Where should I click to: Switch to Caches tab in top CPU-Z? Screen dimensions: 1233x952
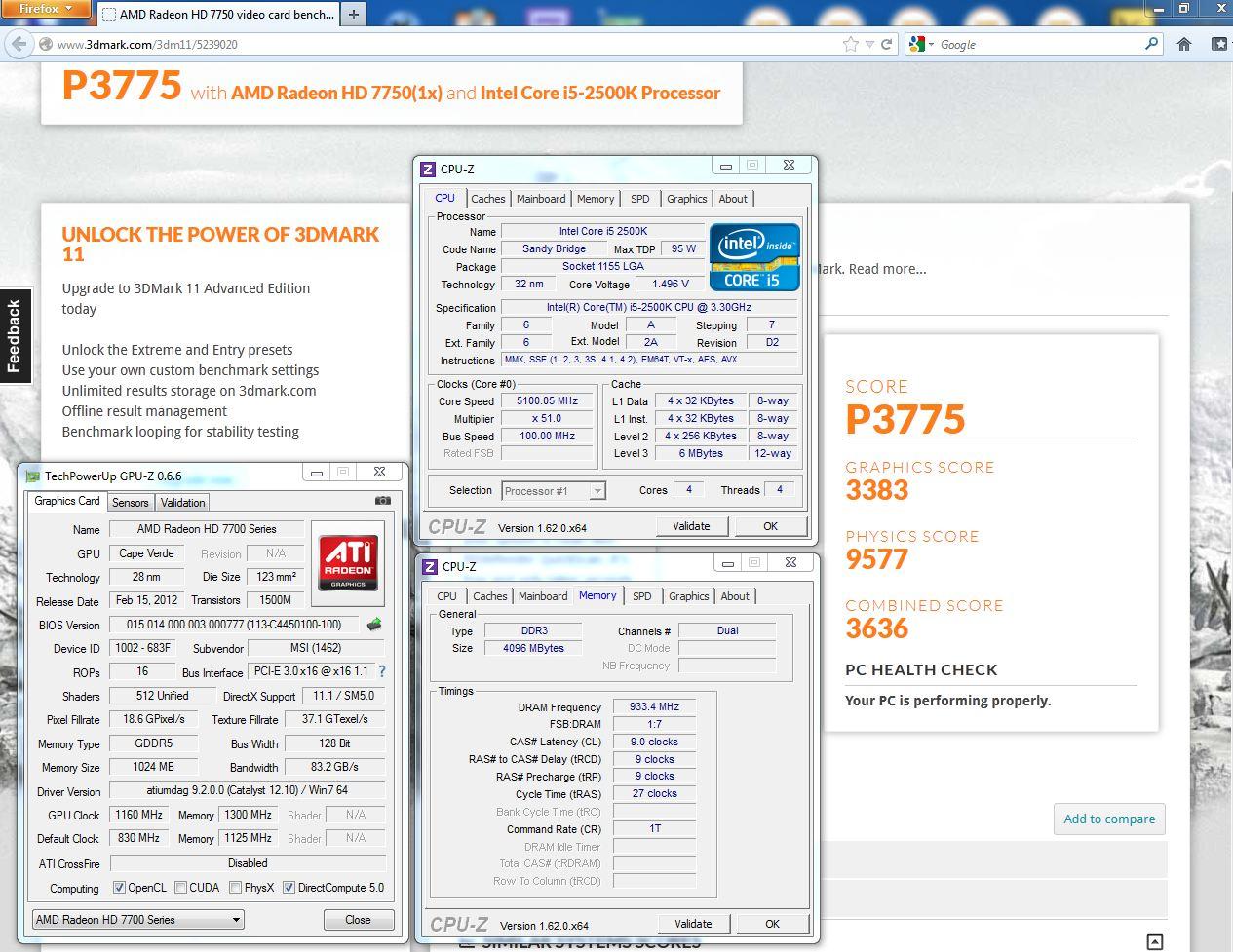click(x=487, y=199)
